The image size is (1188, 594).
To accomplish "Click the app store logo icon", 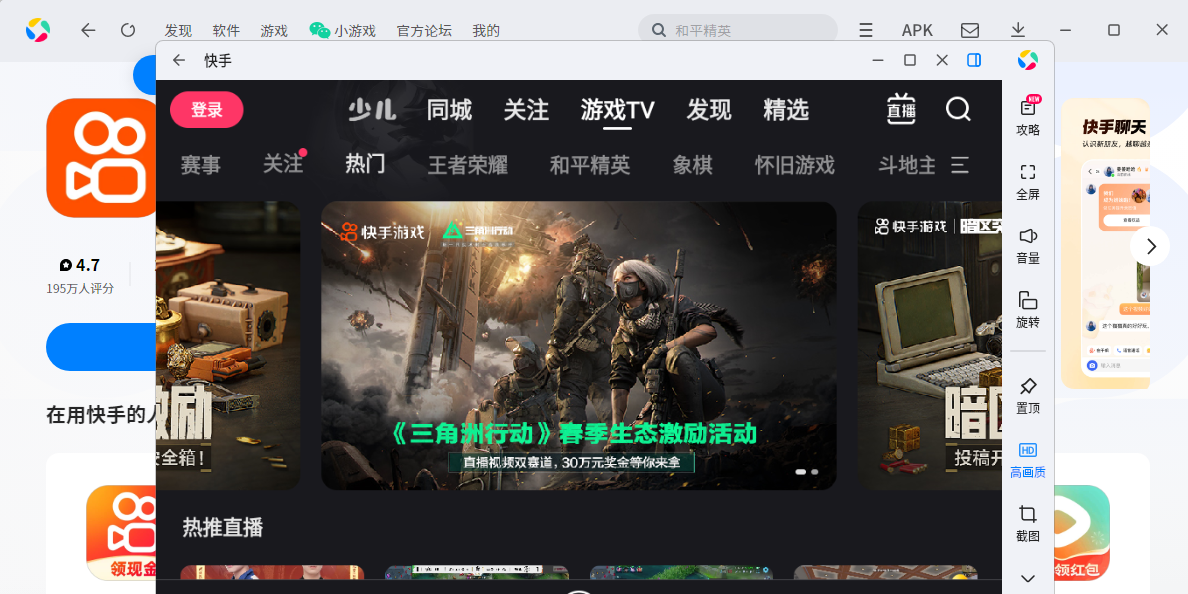I will [x=37, y=30].
